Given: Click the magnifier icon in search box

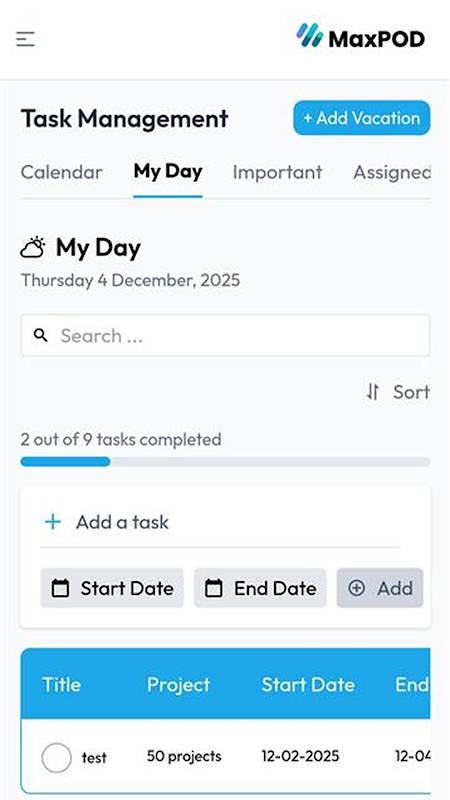Looking at the screenshot, I should point(41,335).
